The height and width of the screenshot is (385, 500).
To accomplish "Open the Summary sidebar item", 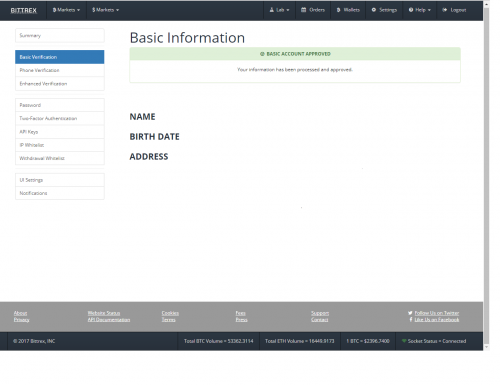I will pyautogui.click(x=60, y=35).
